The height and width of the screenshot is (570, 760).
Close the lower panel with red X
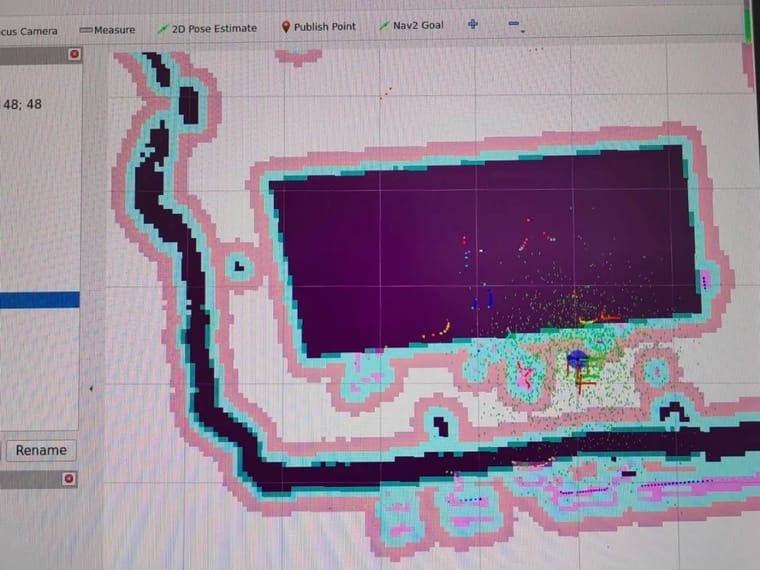(x=69, y=479)
